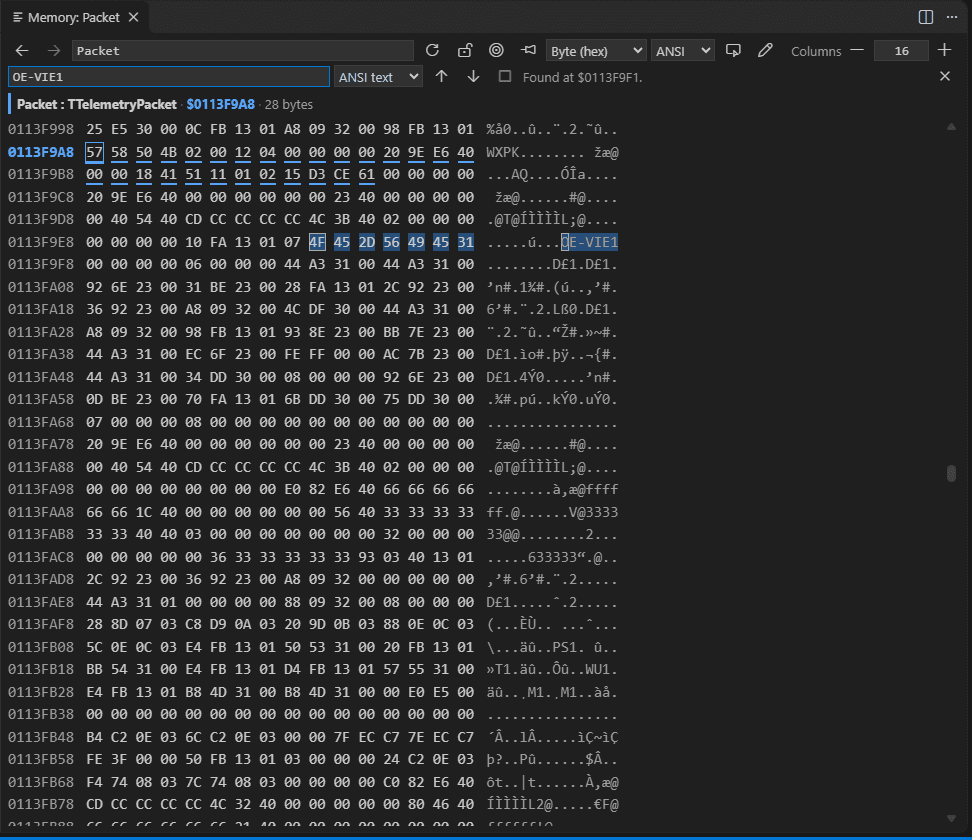
Task: Open the Byte (hex) format dropdown
Action: 596,51
